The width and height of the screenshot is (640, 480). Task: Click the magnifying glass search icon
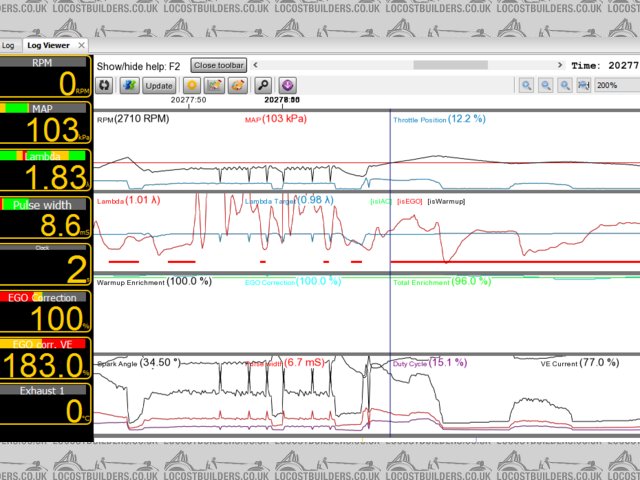pyautogui.click(x=263, y=86)
